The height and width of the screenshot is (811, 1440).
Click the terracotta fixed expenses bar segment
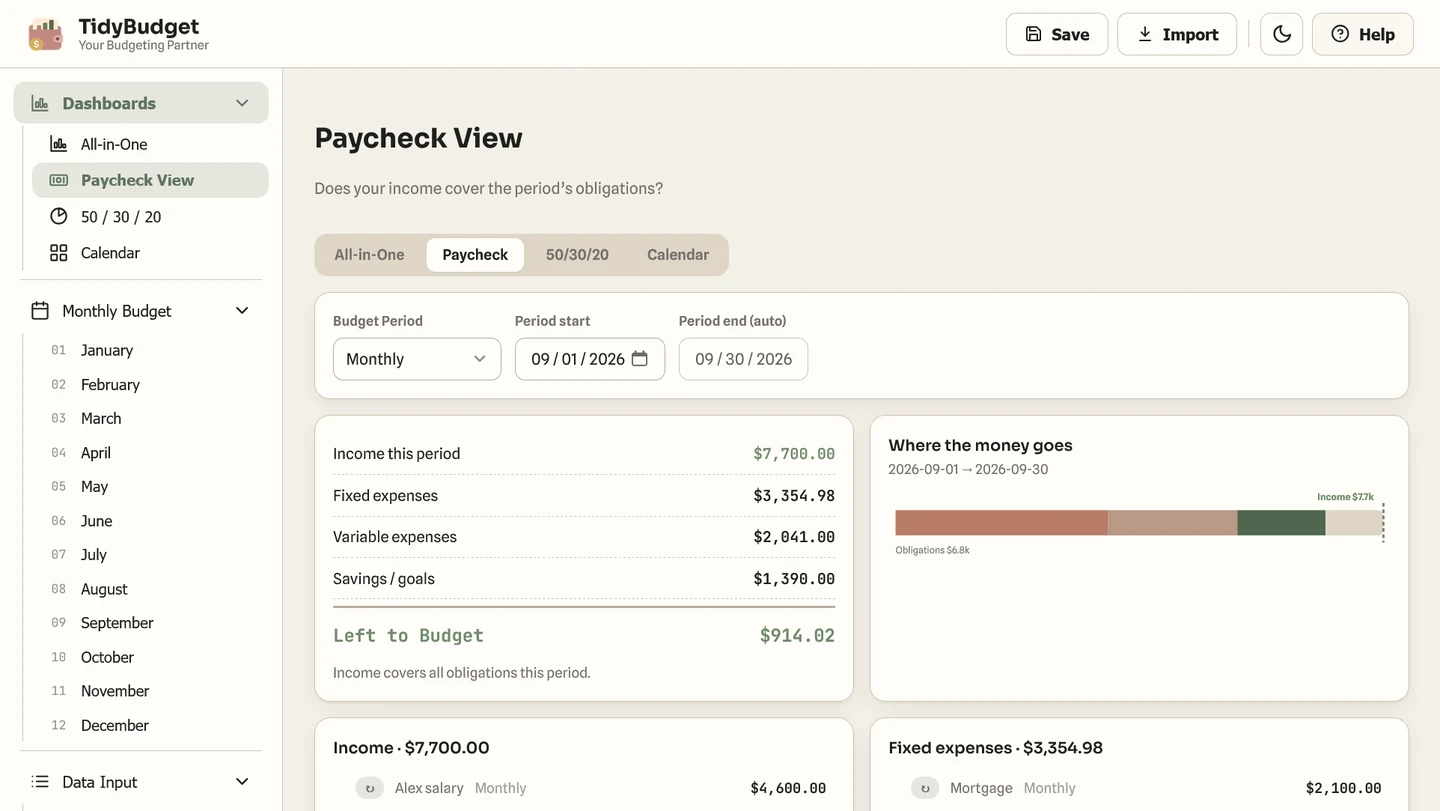1001,523
